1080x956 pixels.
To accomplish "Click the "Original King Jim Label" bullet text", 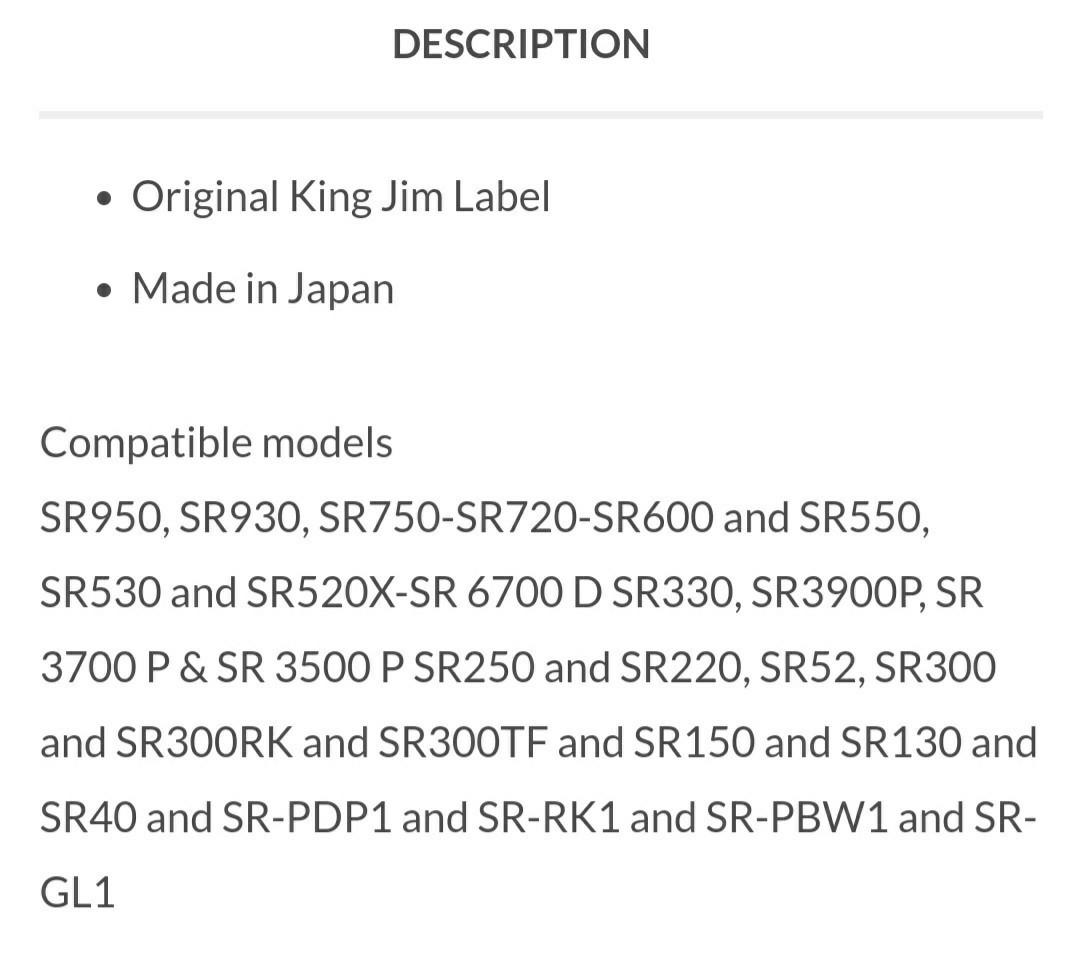I will pyautogui.click(x=340, y=196).
